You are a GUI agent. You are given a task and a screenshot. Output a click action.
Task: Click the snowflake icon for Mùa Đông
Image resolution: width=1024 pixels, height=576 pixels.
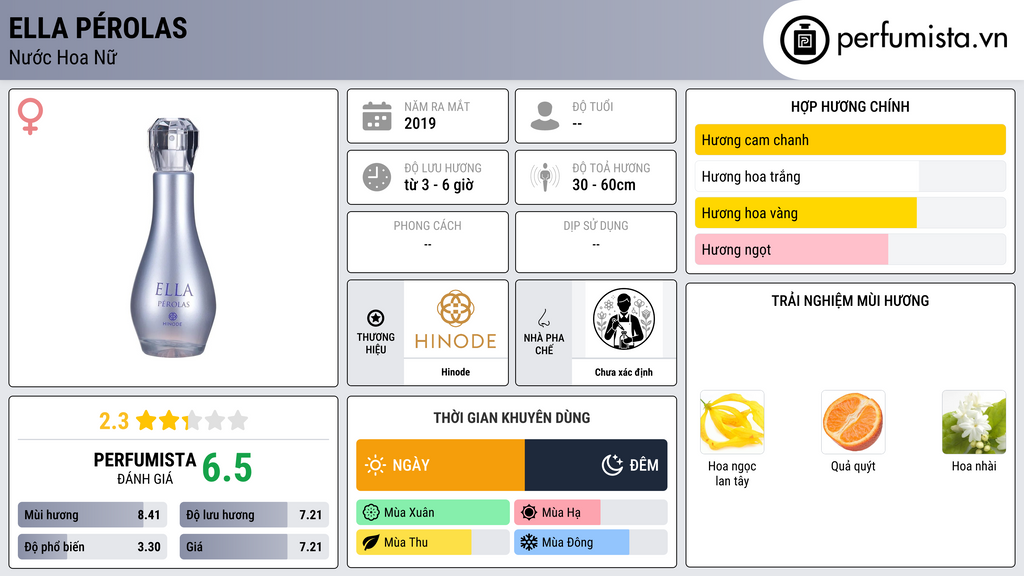pos(528,542)
